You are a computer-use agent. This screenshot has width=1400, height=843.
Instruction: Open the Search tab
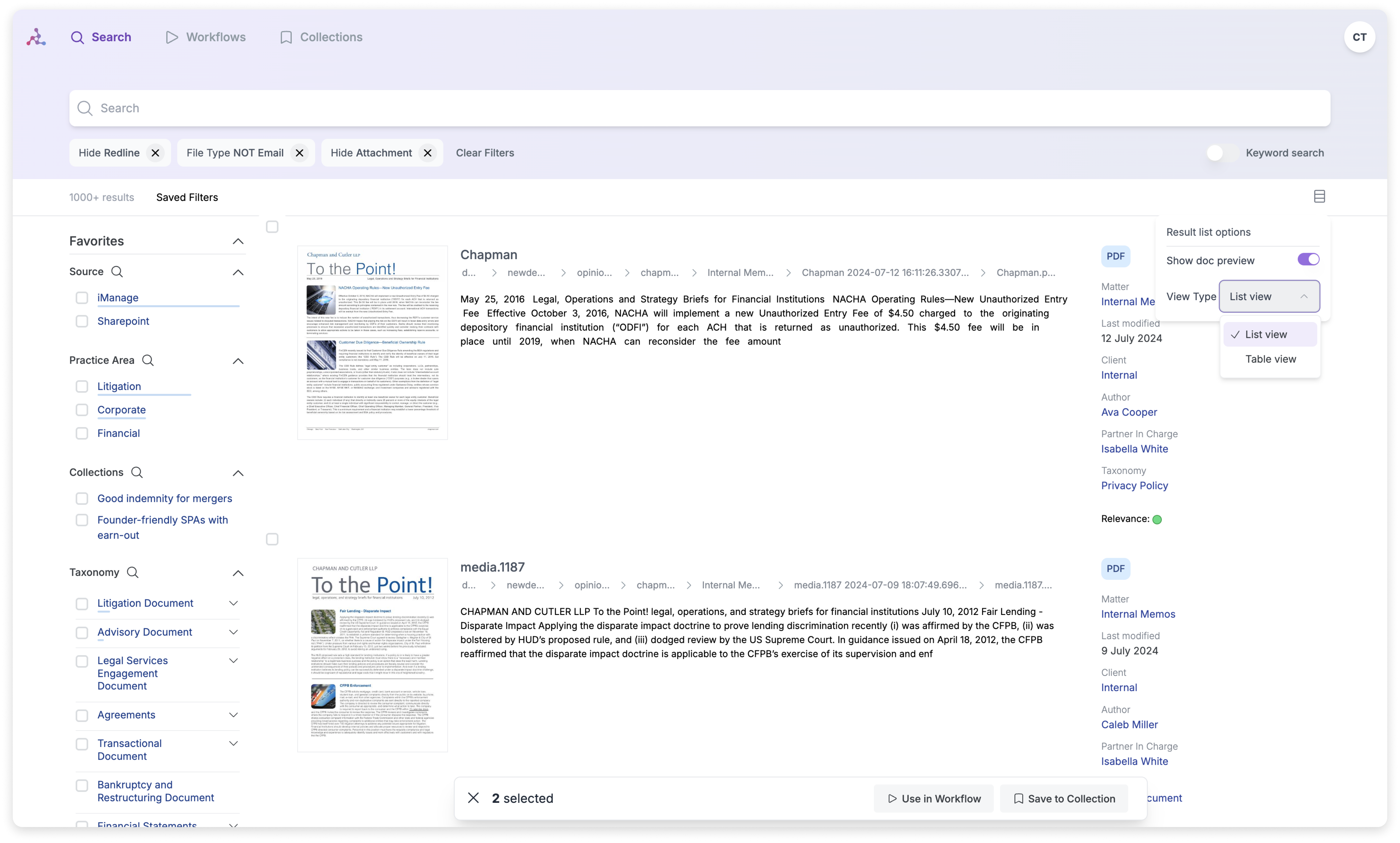(101, 37)
